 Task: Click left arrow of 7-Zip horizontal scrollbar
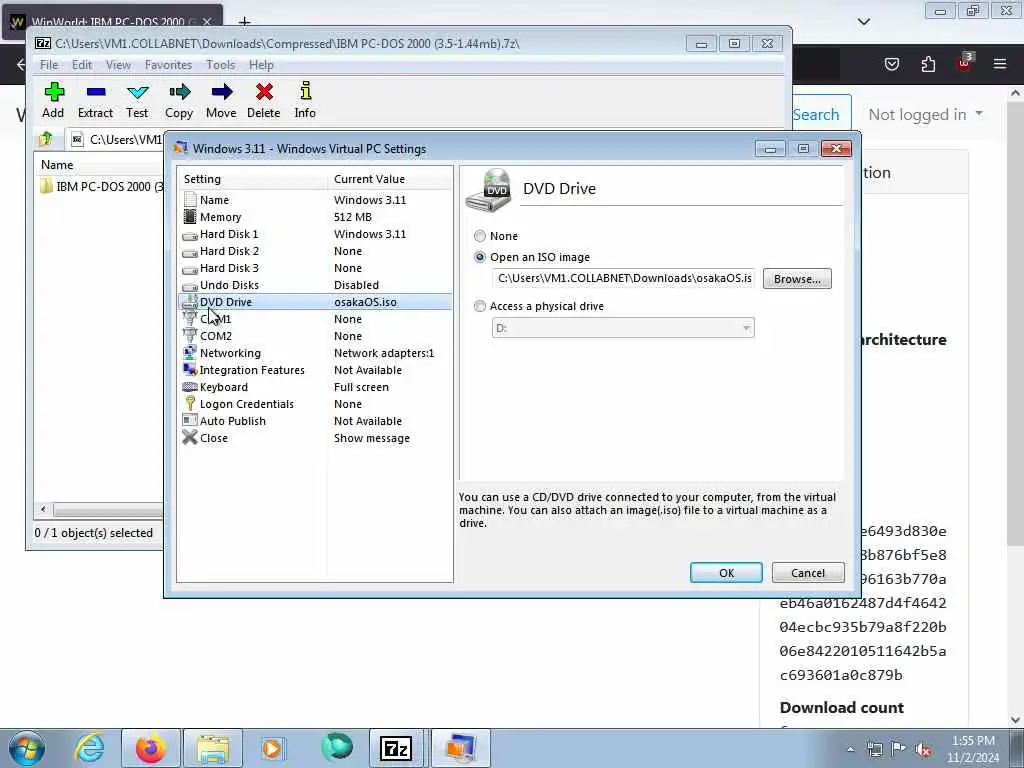click(x=43, y=509)
